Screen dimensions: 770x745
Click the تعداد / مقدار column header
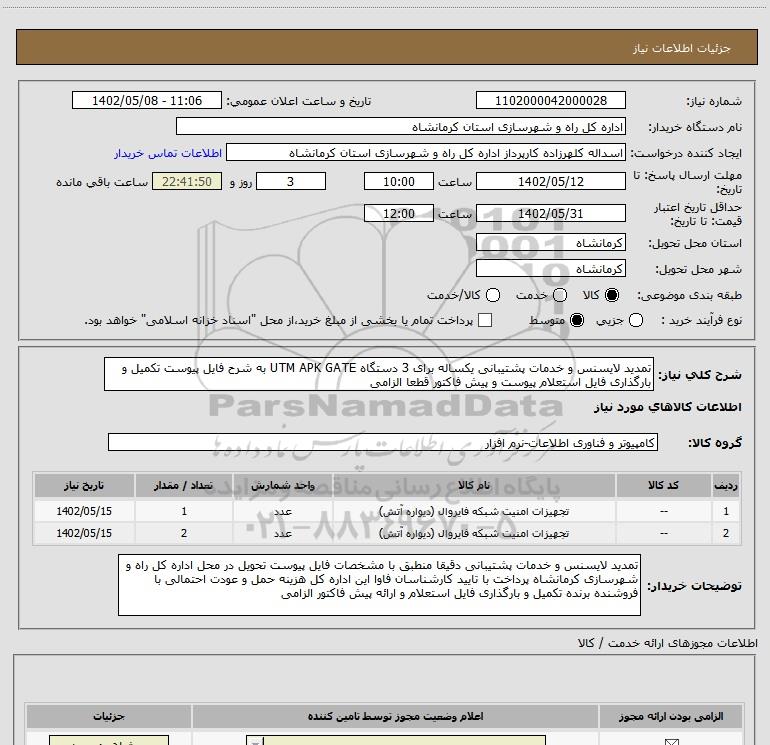(184, 485)
